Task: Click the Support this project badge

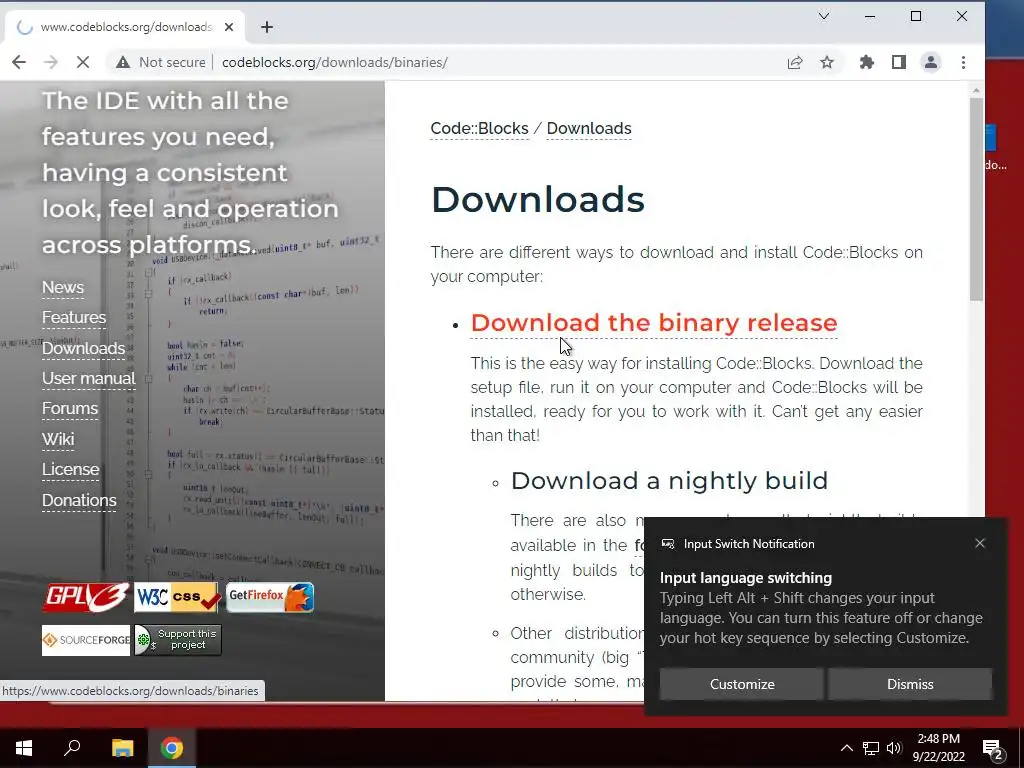Action: point(178,640)
